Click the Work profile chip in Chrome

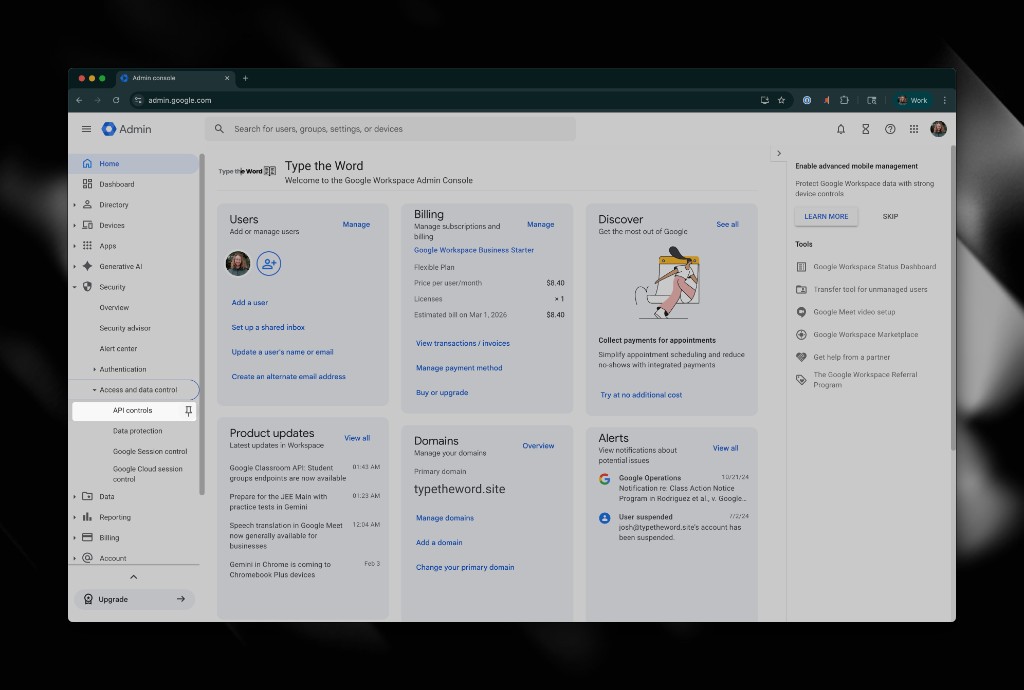(912, 101)
